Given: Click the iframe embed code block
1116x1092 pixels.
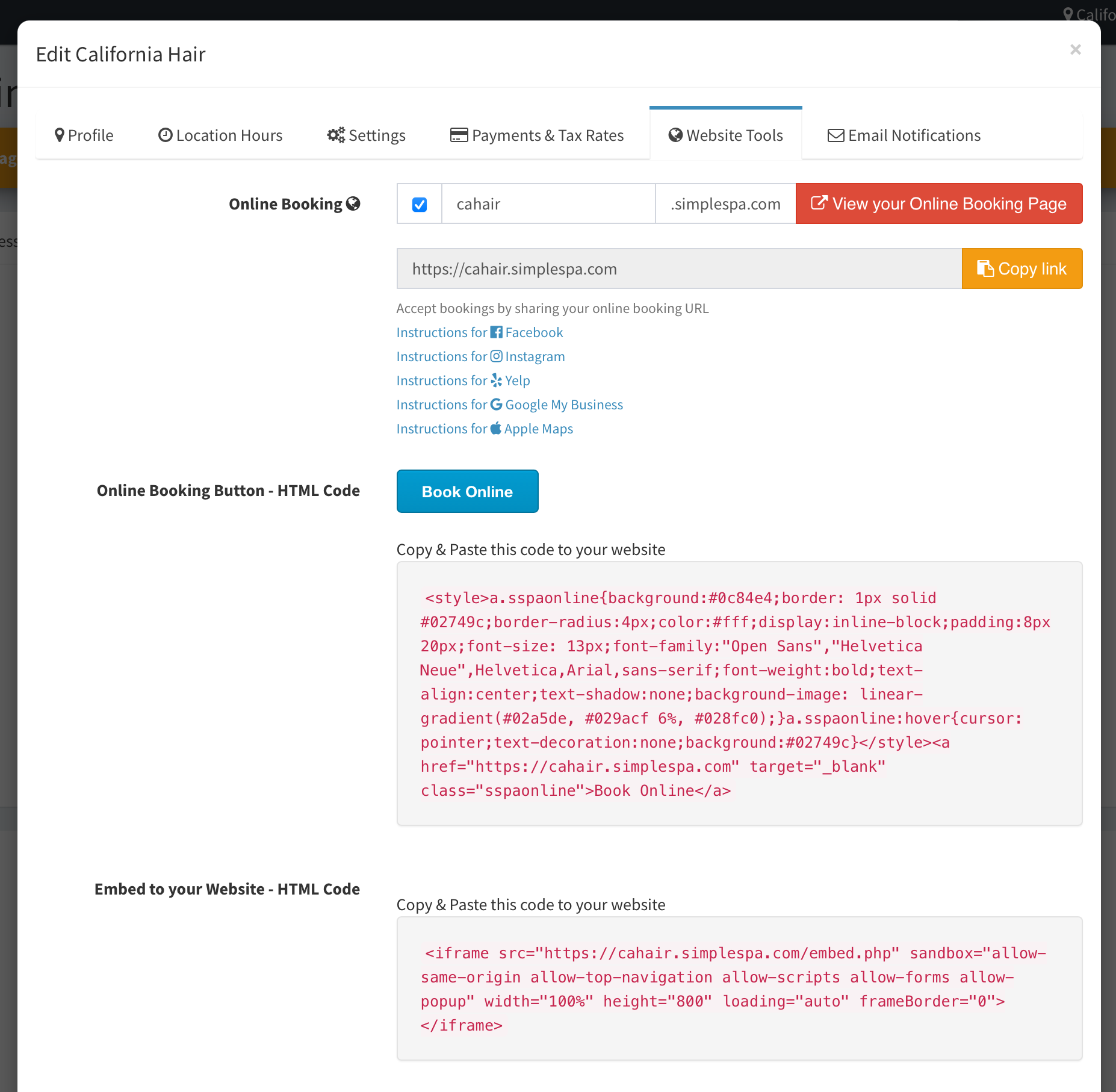Looking at the screenshot, I should [739, 988].
